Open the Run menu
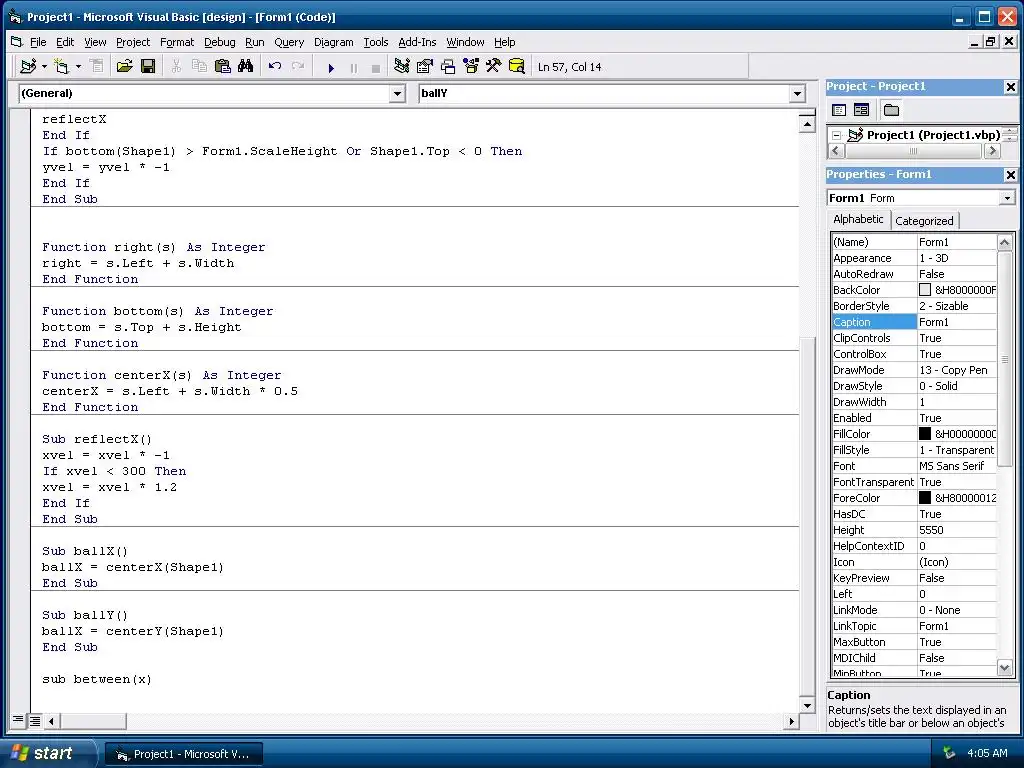The width and height of the screenshot is (1024, 768). (255, 42)
